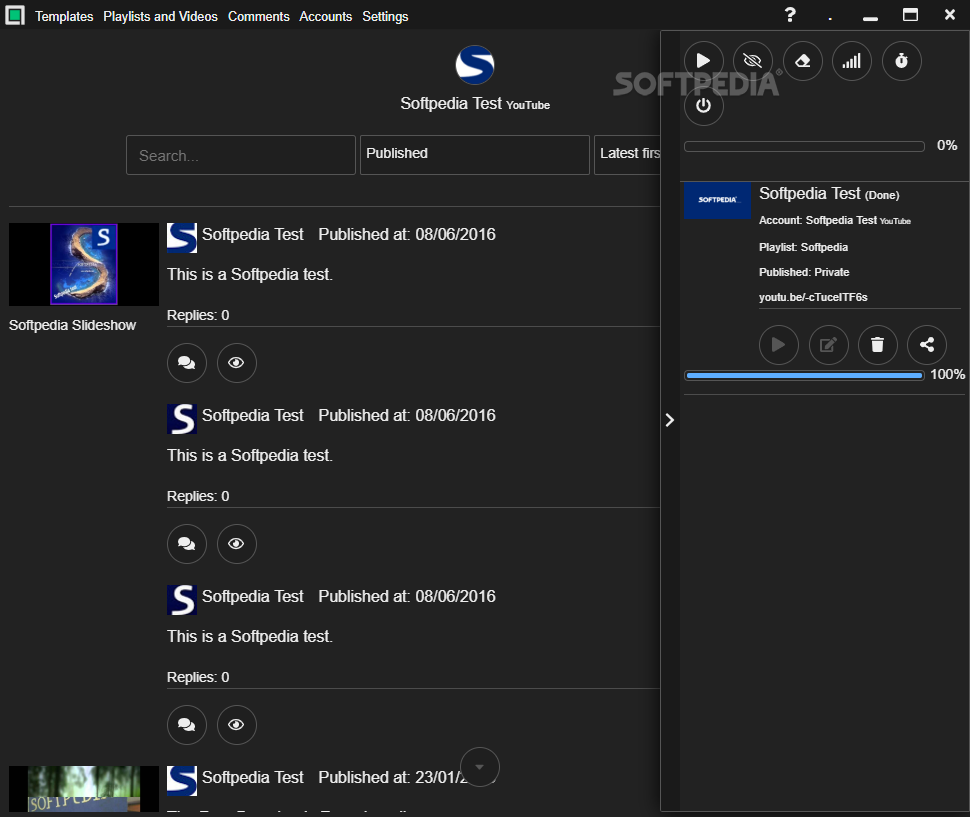This screenshot has width=970, height=817.
Task: Click Replies: 0 under the third comment
Action: click(198, 678)
